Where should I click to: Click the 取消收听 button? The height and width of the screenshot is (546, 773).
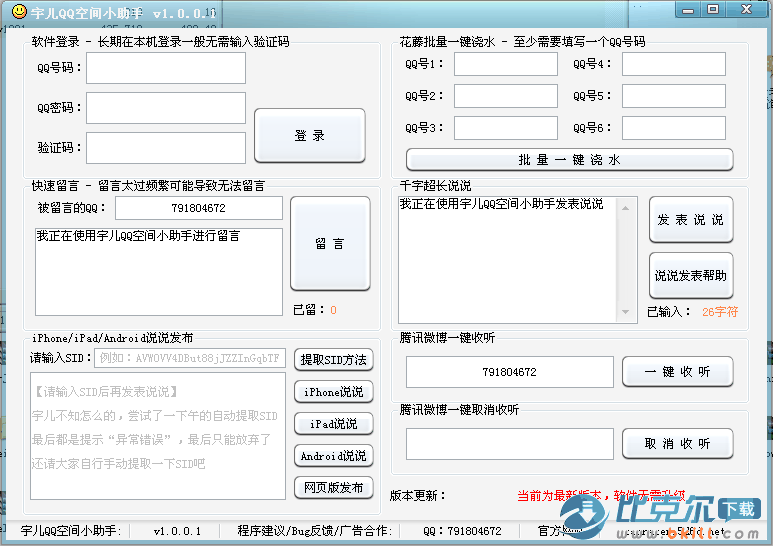(x=677, y=444)
